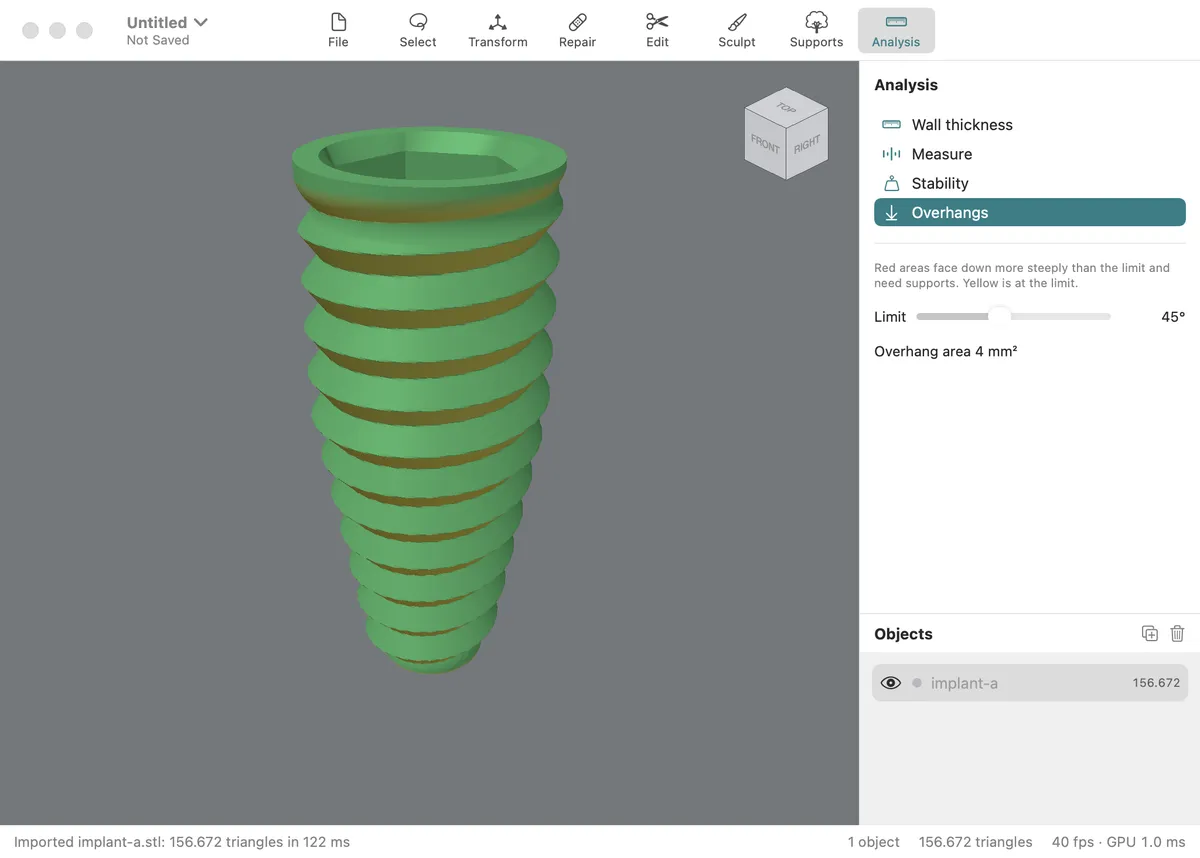Switch to the Analysis tab
Screen dimensions: 1200x858
coord(896,30)
